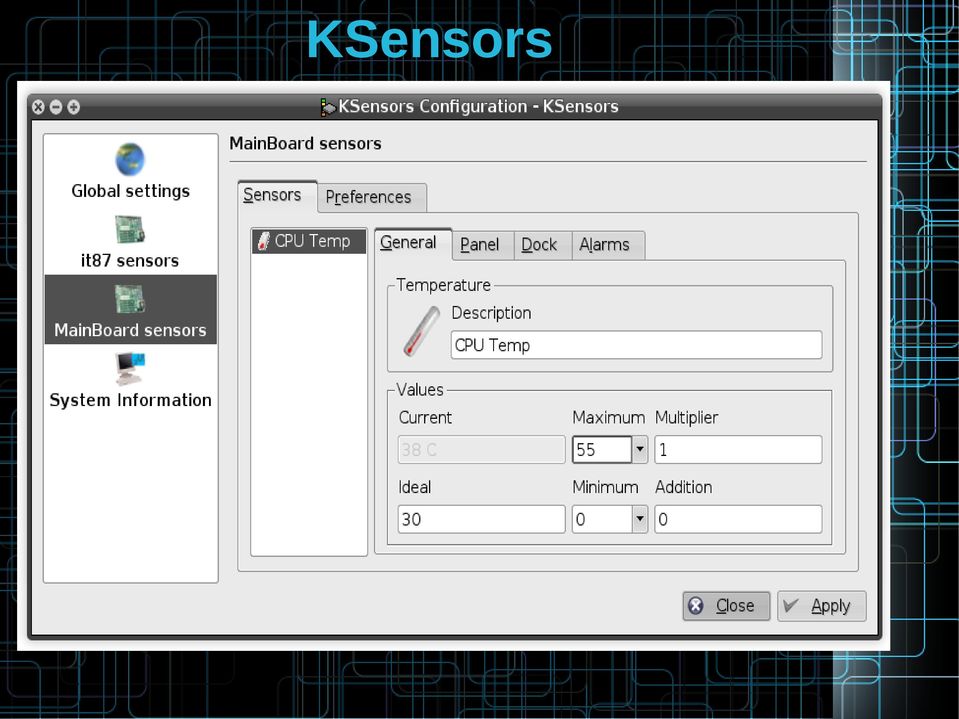Open the Panel tab

click(x=483, y=245)
